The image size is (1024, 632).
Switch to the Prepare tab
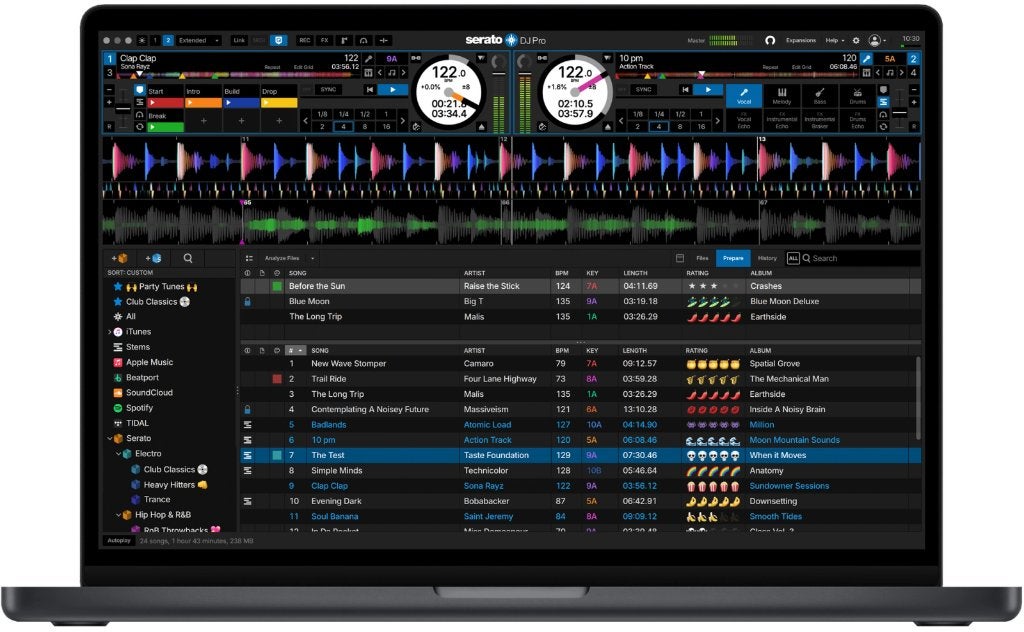(x=733, y=259)
